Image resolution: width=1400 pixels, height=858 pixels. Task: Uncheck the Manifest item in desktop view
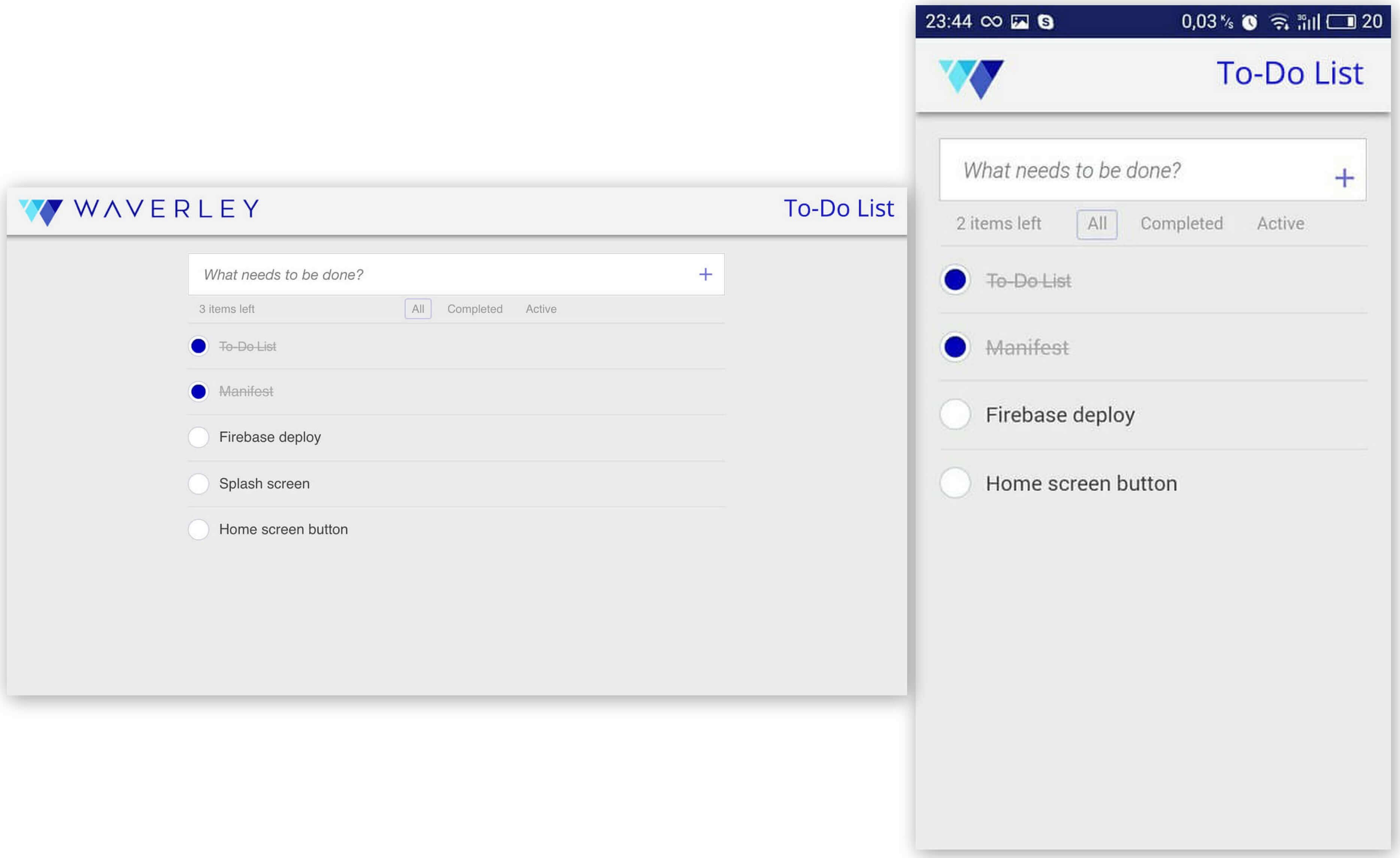(x=198, y=392)
